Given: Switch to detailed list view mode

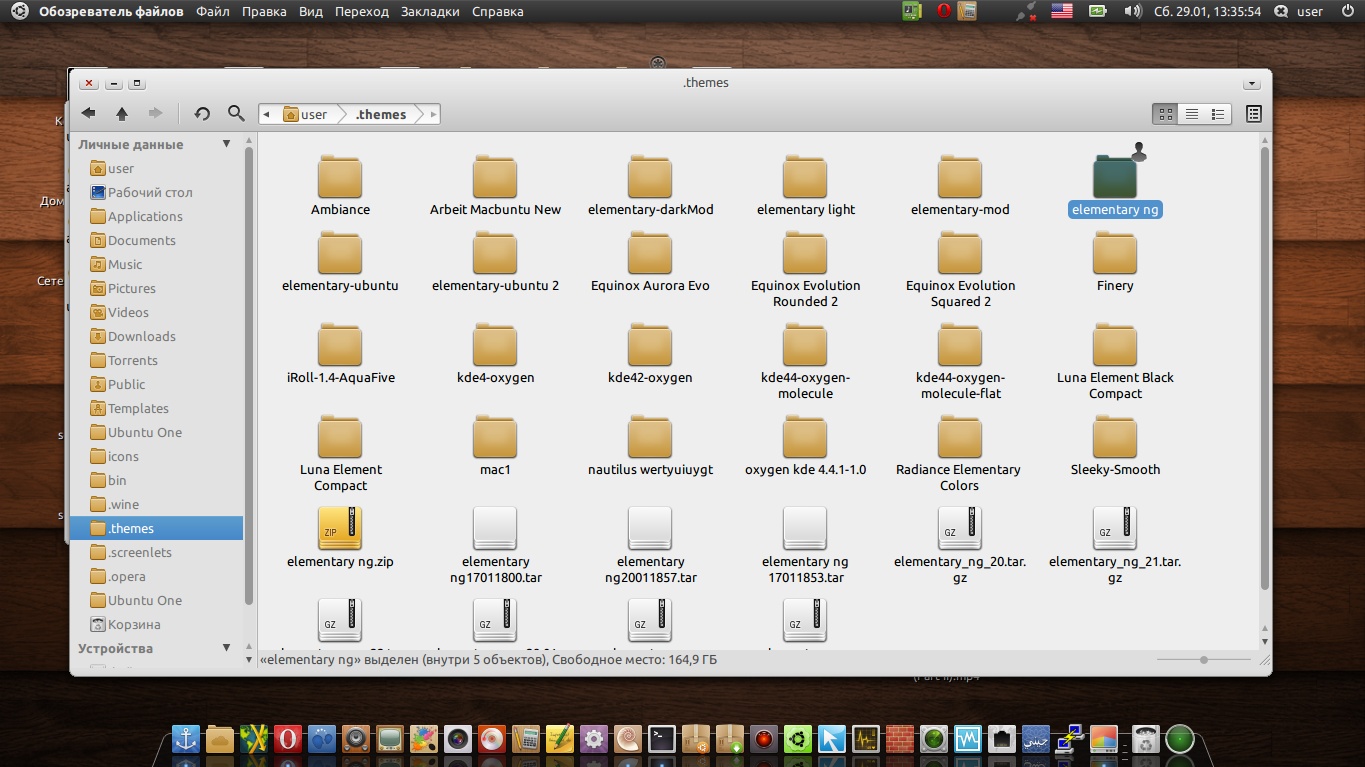Looking at the screenshot, I should click(1192, 114).
